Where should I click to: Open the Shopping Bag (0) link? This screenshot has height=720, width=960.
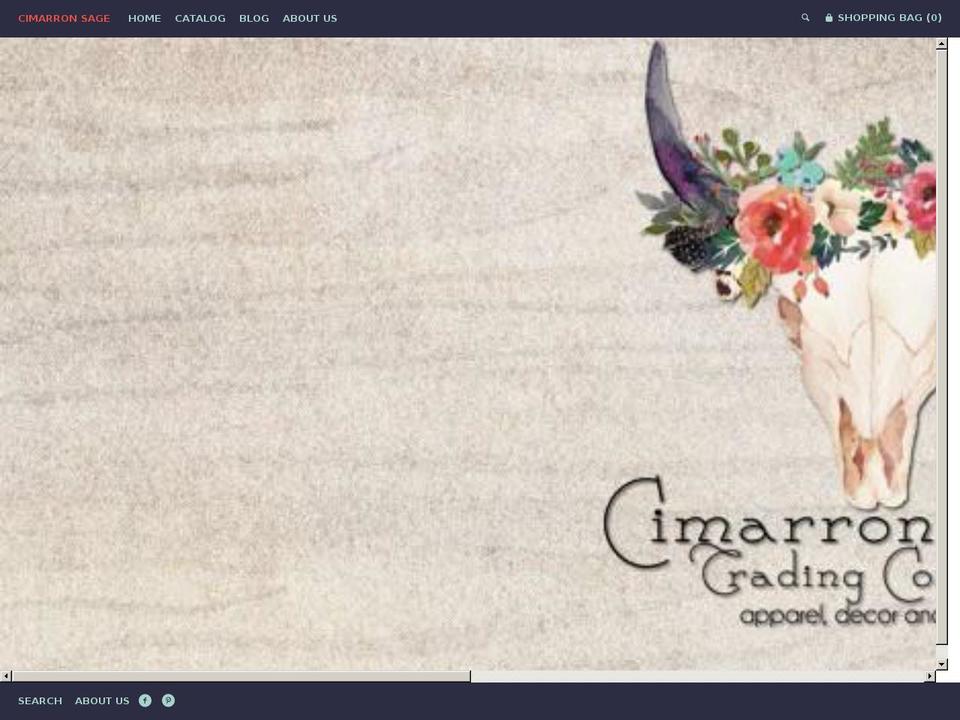[x=883, y=18]
